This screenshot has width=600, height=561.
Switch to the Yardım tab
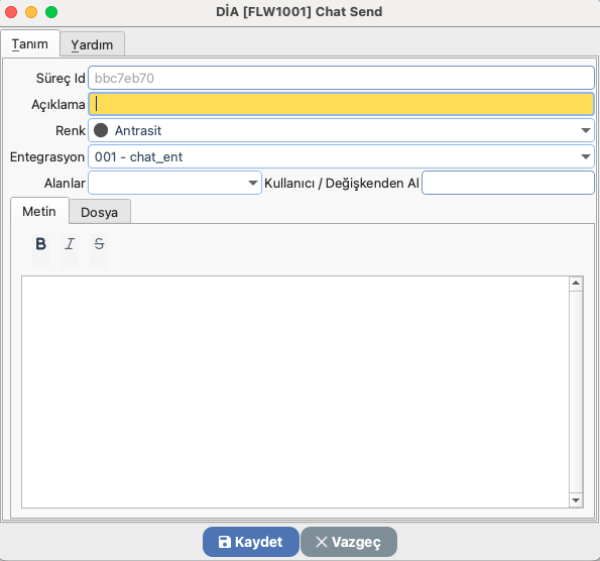(92, 44)
